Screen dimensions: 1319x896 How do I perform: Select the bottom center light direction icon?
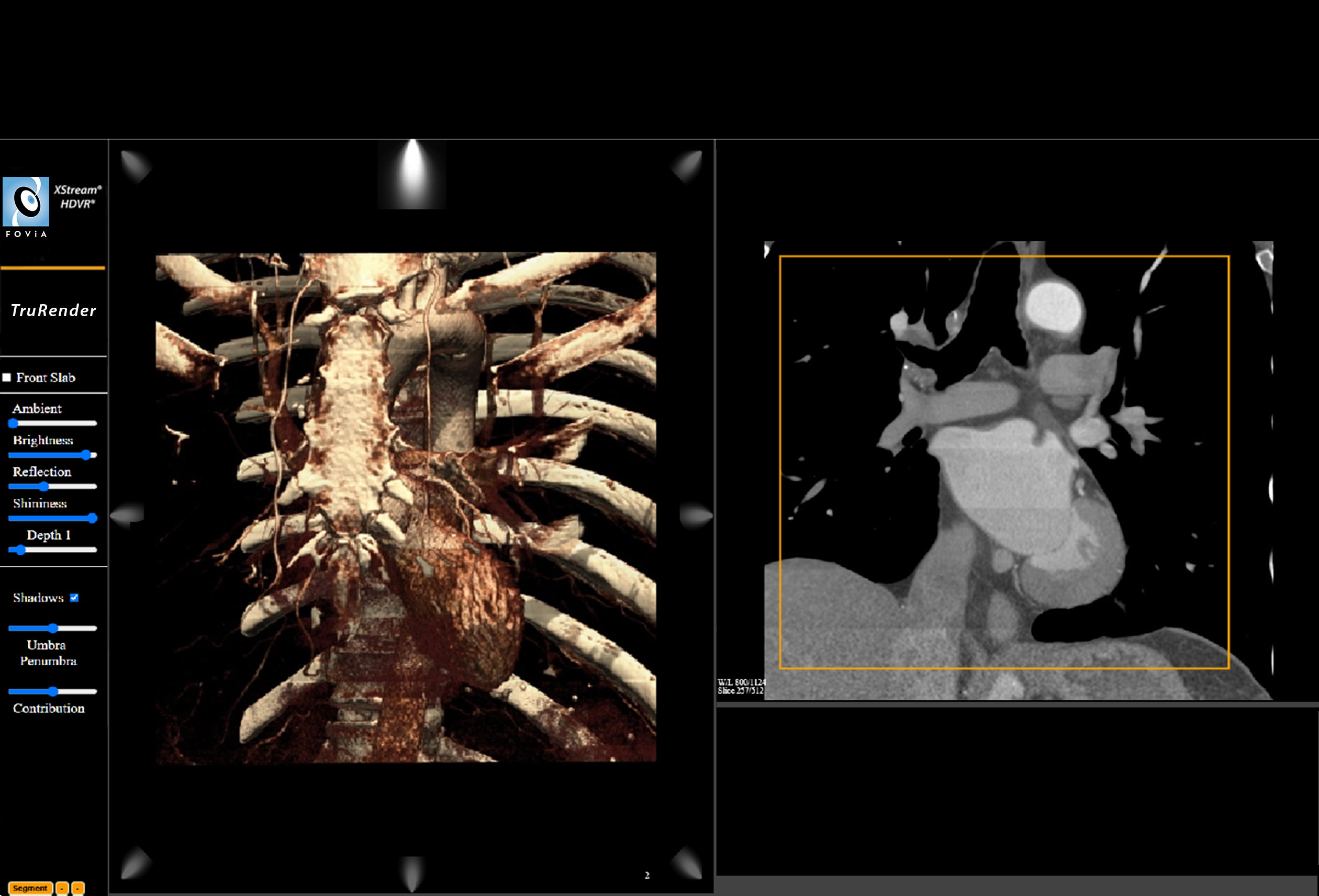[412, 873]
